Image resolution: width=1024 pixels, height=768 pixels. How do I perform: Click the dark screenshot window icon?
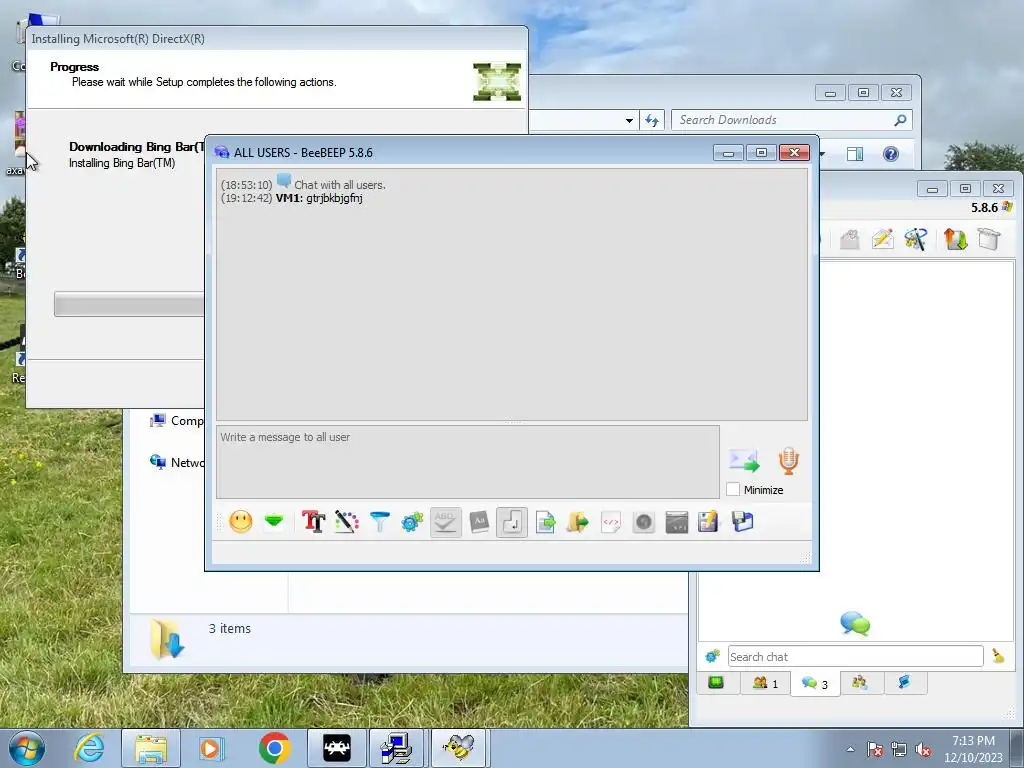pos(677,522)
